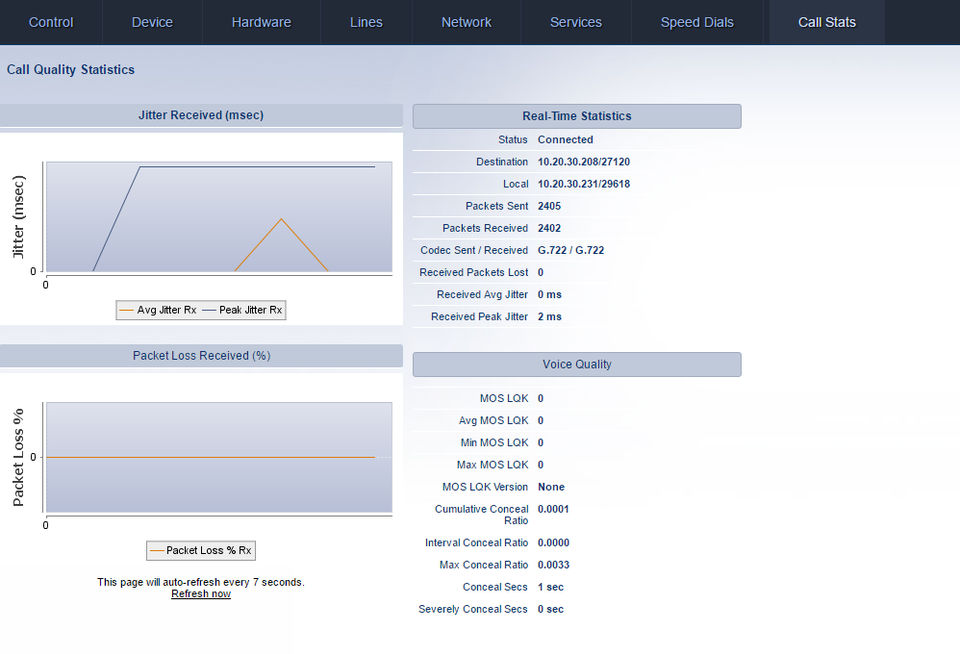Image resolution: width=960 pixels, height=654 pixels.
Task: Click the Voice Quality header
Action: [x=577, y=364]
